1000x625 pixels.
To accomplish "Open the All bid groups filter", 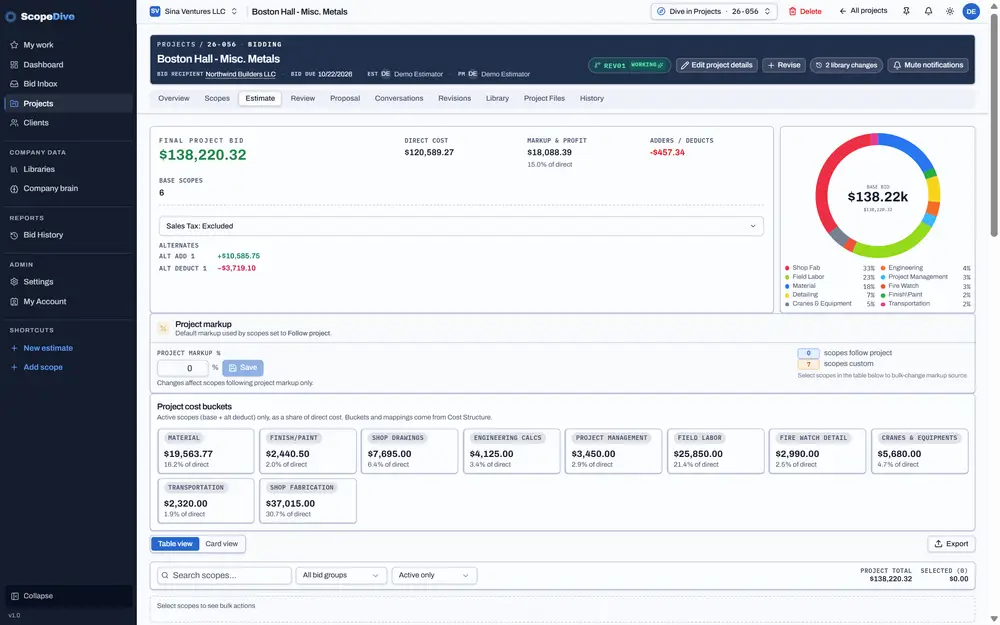I will click(341, 575).
